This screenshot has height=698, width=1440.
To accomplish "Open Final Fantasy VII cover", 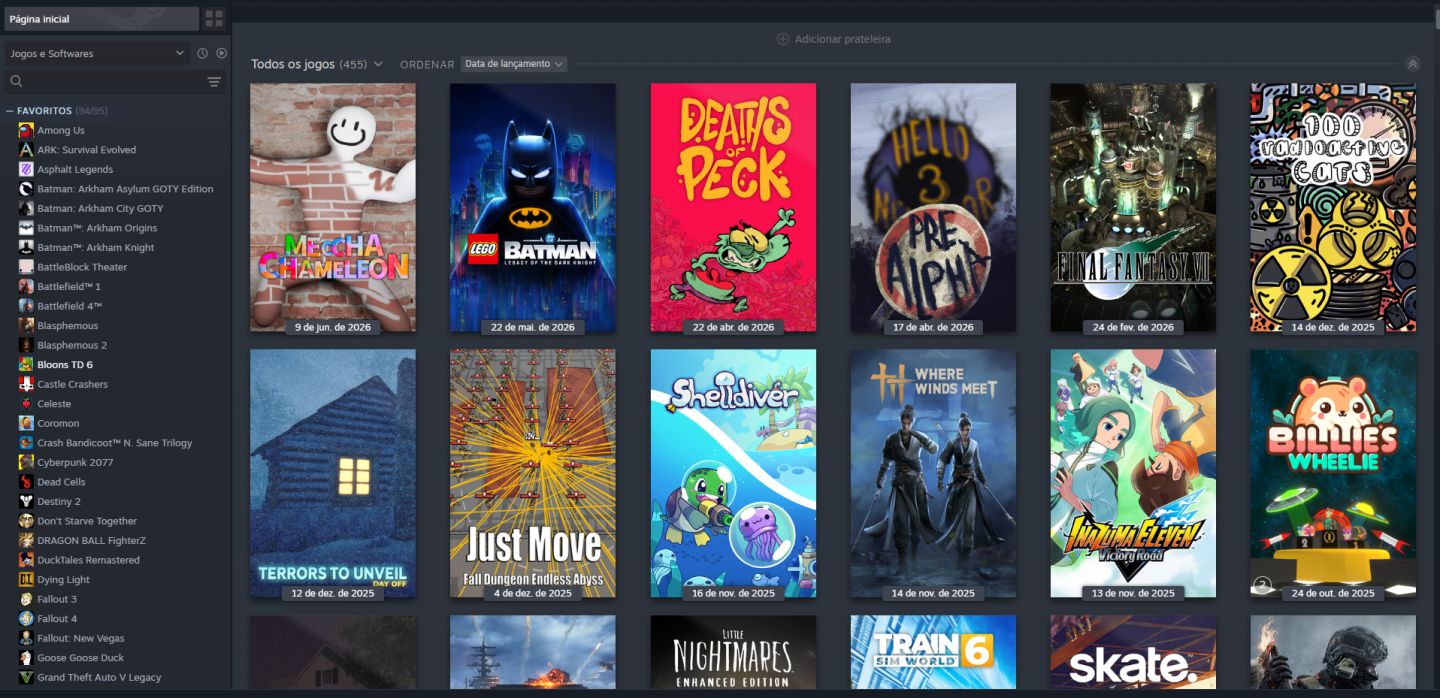I will click(x=1133, y=207).
